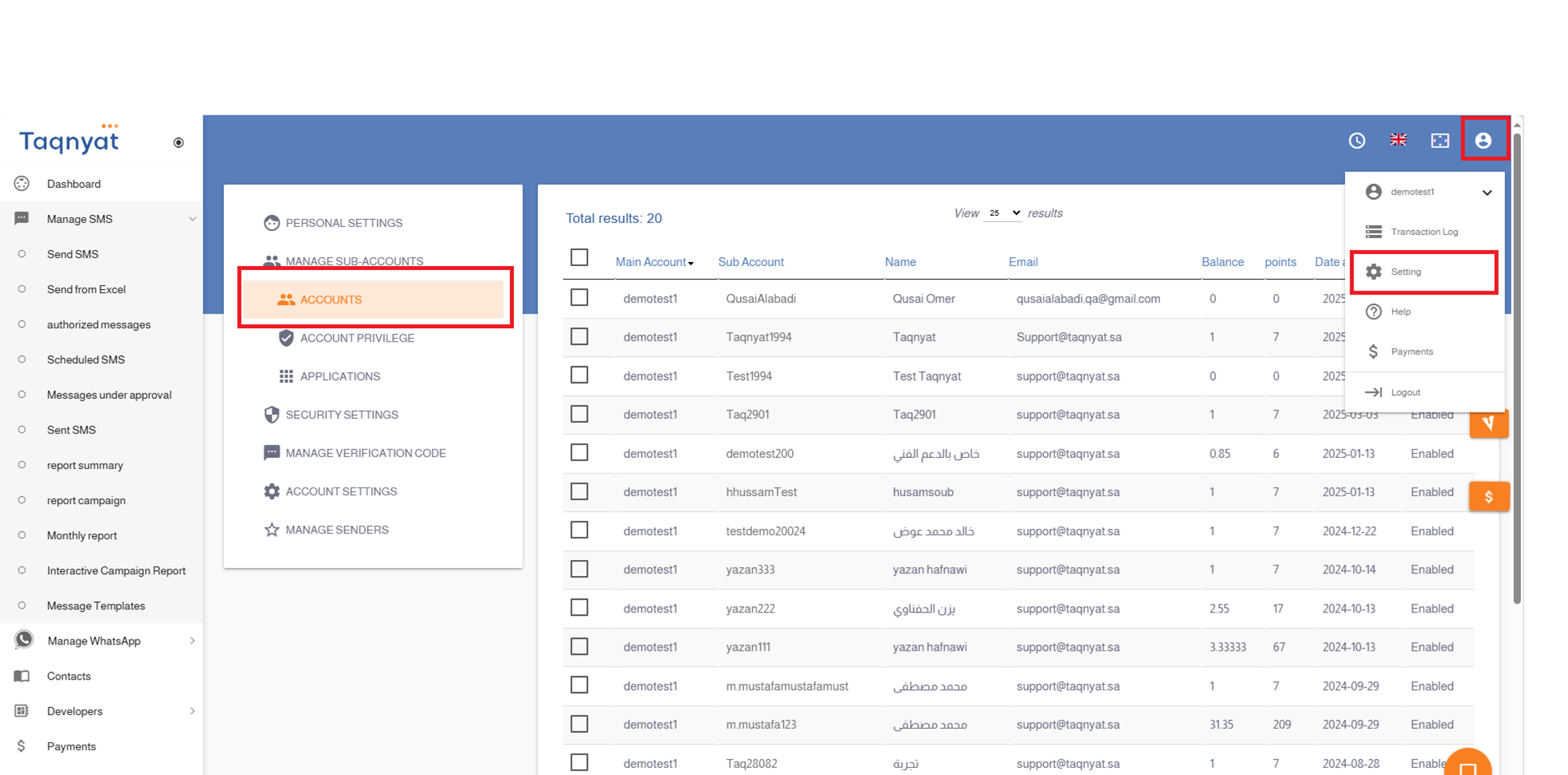Screen dimensions: 1568x775
Task: Sort table by Name column header
Action: click(900, 262)
